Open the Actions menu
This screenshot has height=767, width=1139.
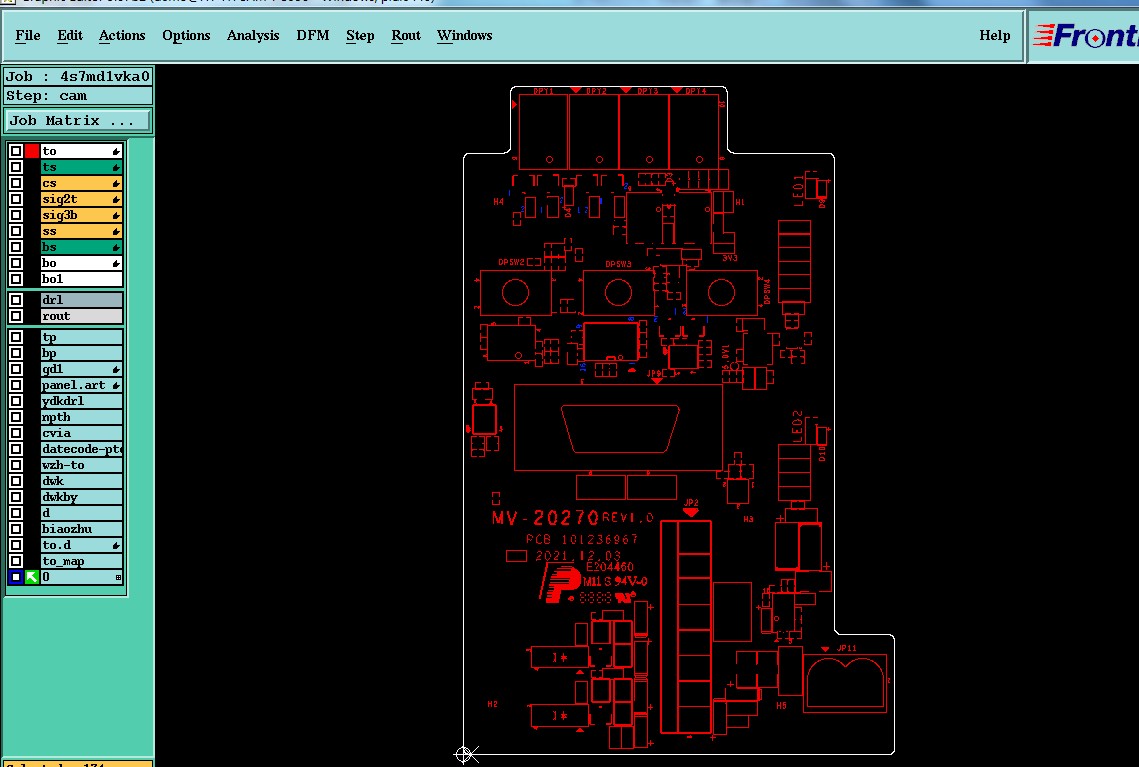122,36
